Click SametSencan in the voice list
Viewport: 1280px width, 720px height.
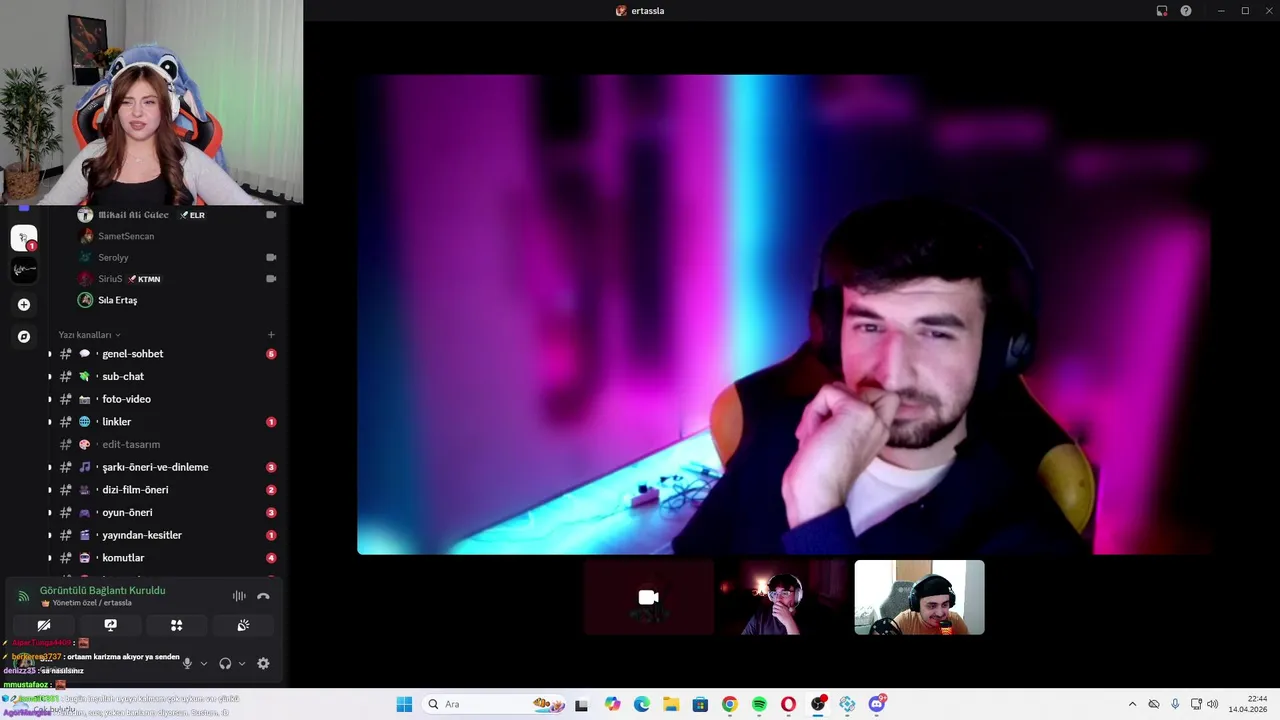pyautogui.click(x=126, y=236)
